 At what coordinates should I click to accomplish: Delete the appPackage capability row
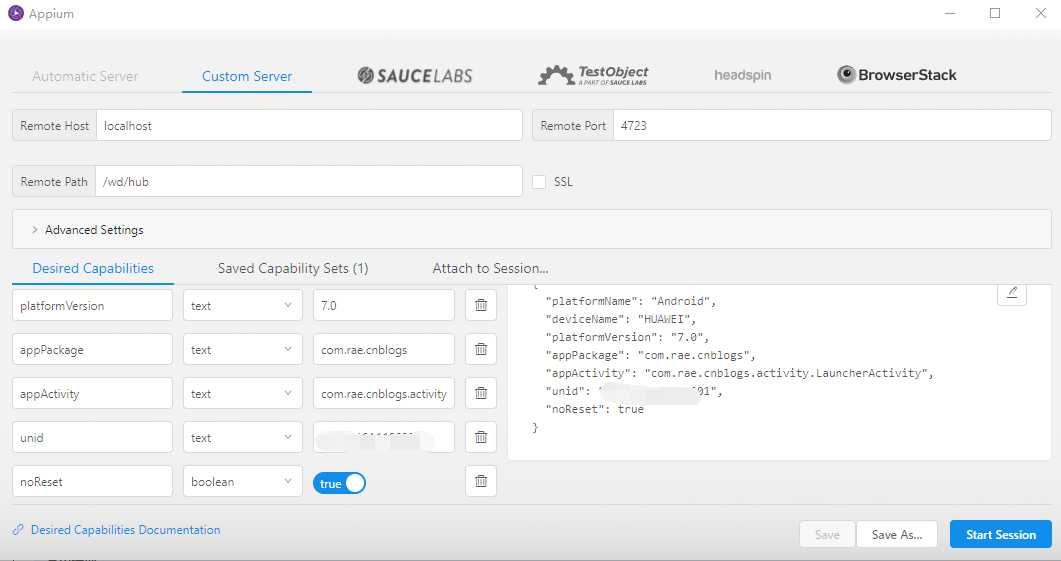point(481,349)
